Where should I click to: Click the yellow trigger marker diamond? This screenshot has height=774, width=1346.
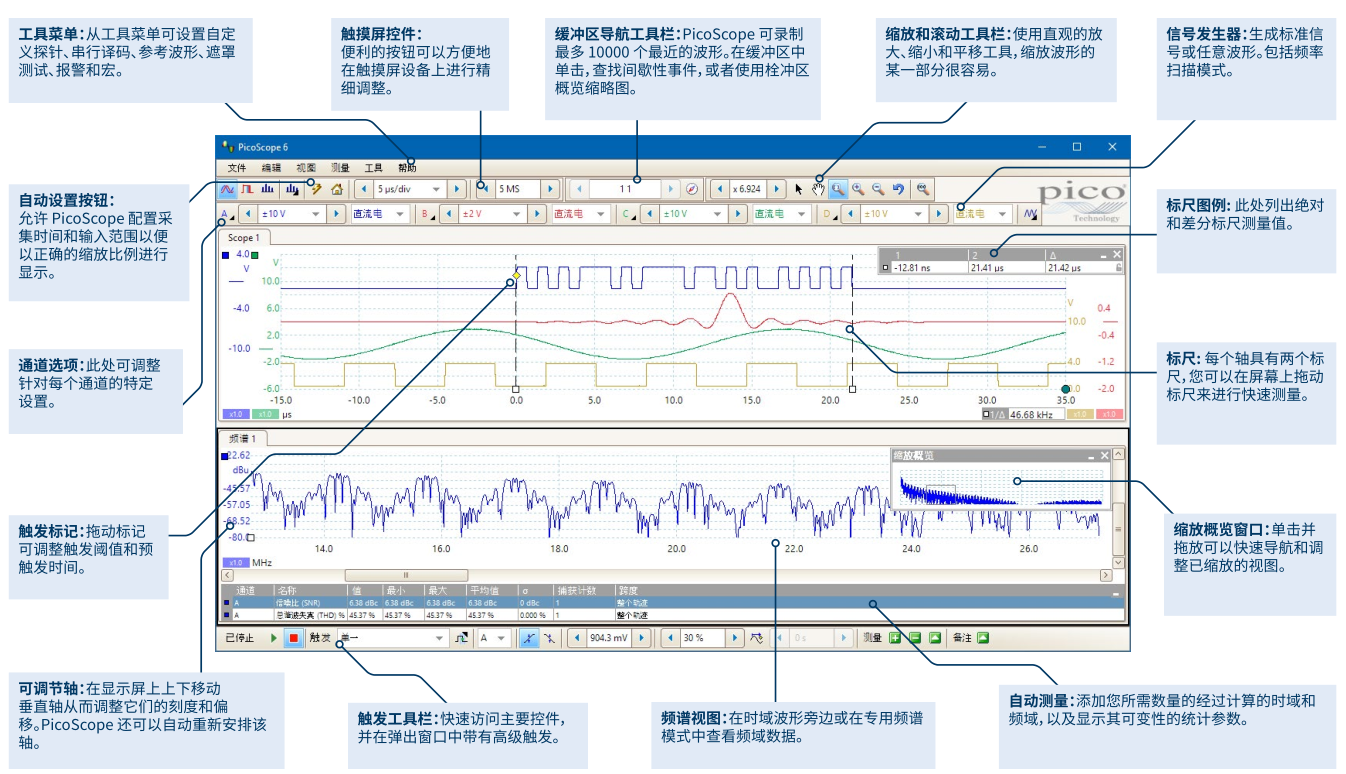(516, 273)
